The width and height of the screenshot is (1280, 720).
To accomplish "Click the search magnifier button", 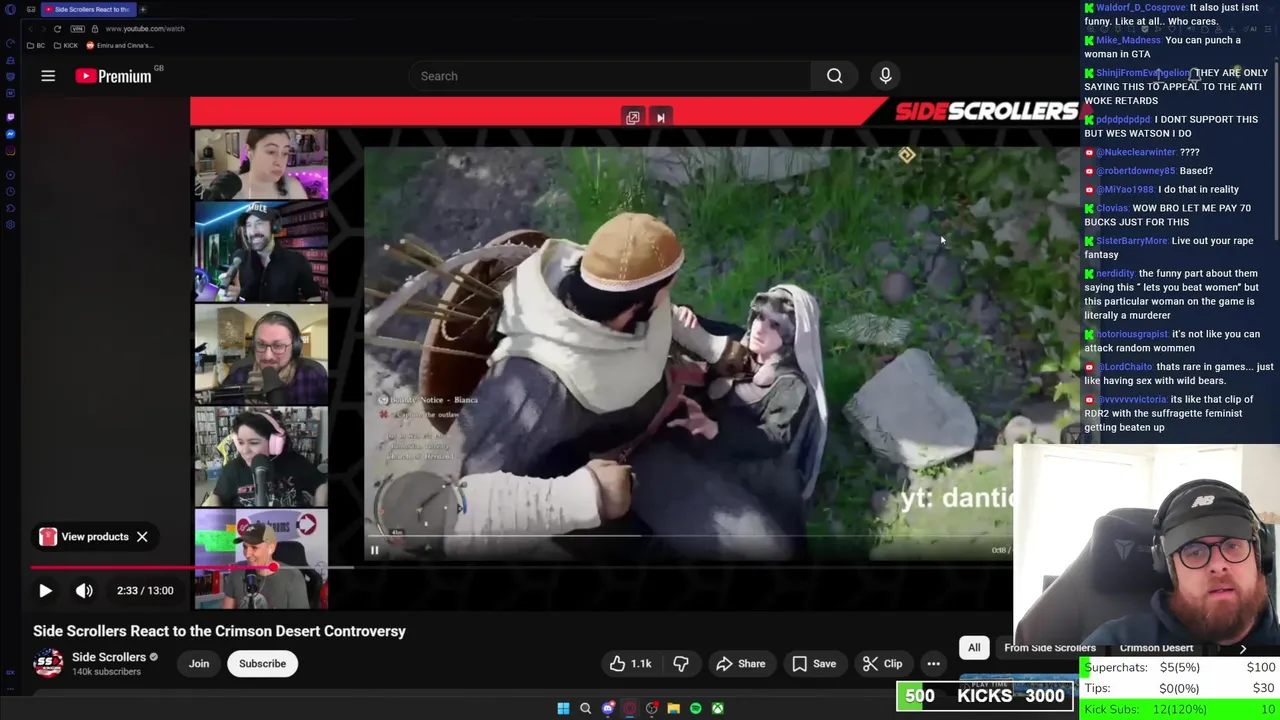I will [834, 76].
